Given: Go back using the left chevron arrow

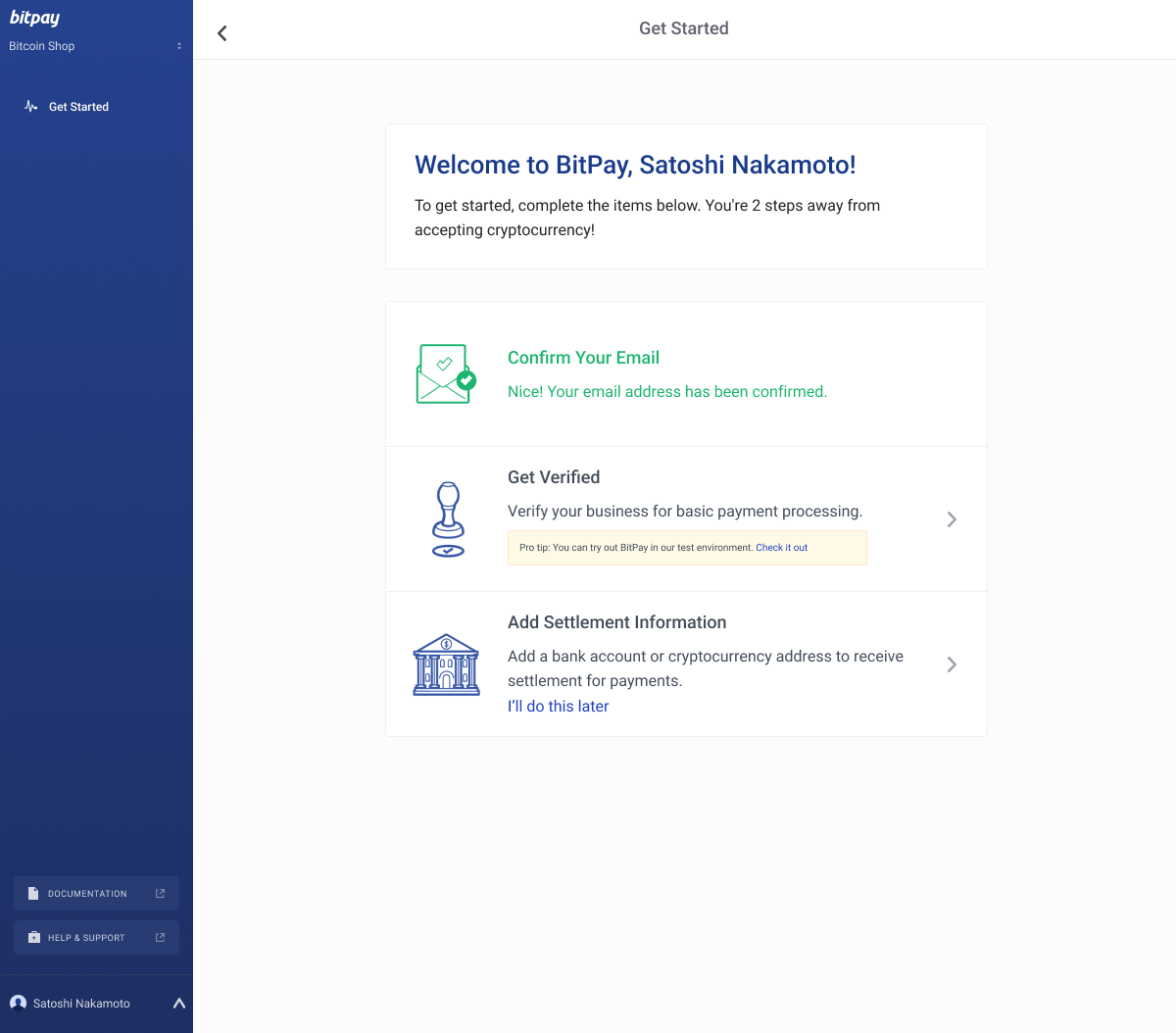Looking at the screenshot, I should tap(222, 33).
